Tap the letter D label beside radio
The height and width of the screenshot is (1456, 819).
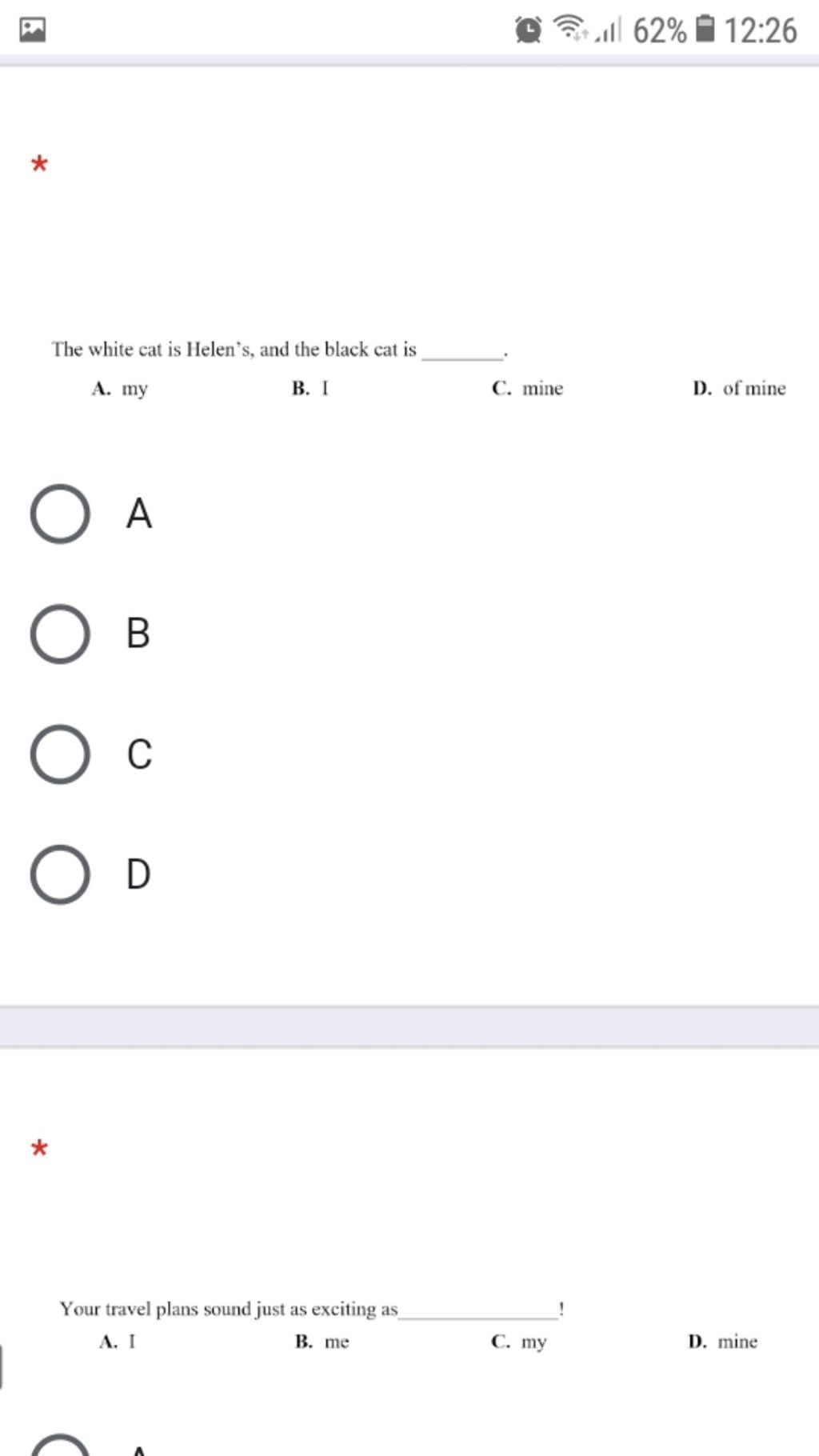138,874
